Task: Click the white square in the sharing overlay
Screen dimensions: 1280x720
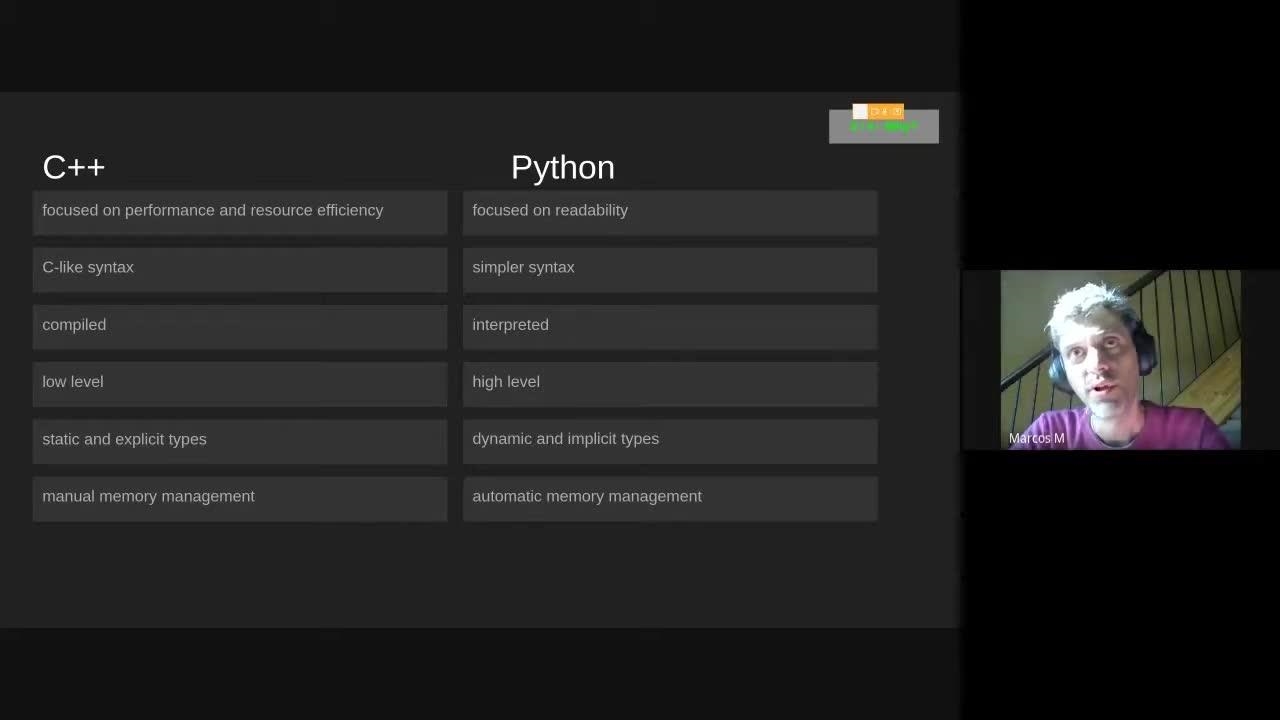Action: pos(859,111)
